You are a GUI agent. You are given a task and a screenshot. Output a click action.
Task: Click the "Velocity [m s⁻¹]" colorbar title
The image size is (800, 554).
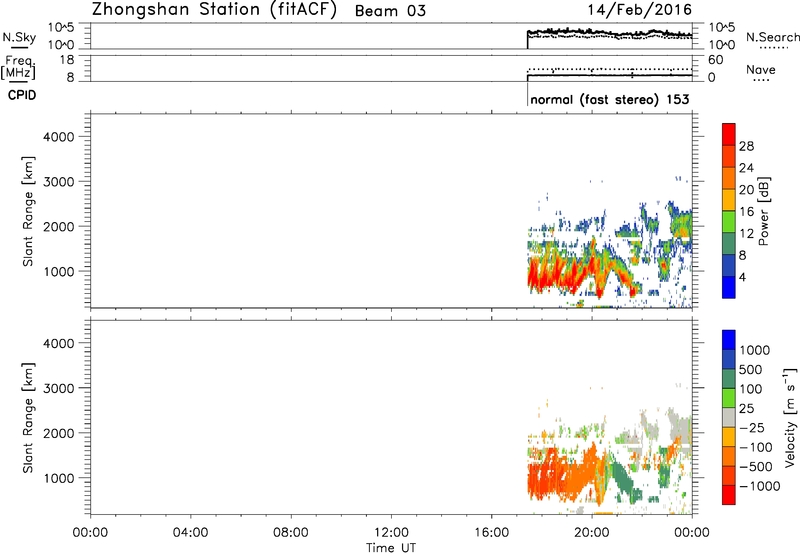pos(790,417)
